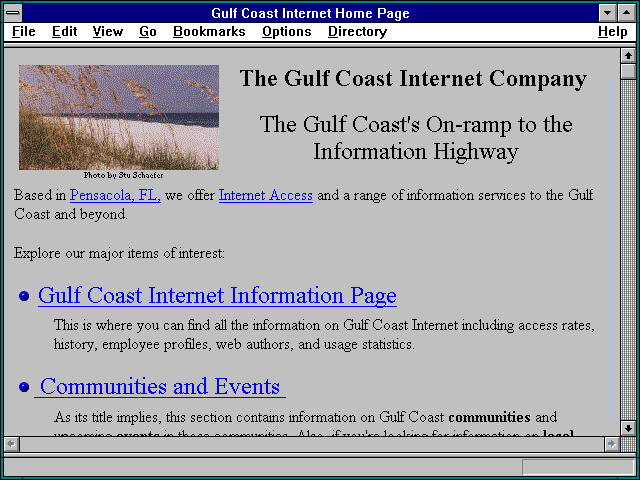Screen dimensions: 640x480
Task: Click the horizontal scrollbar right arrow
Action: tap(611, 444)
